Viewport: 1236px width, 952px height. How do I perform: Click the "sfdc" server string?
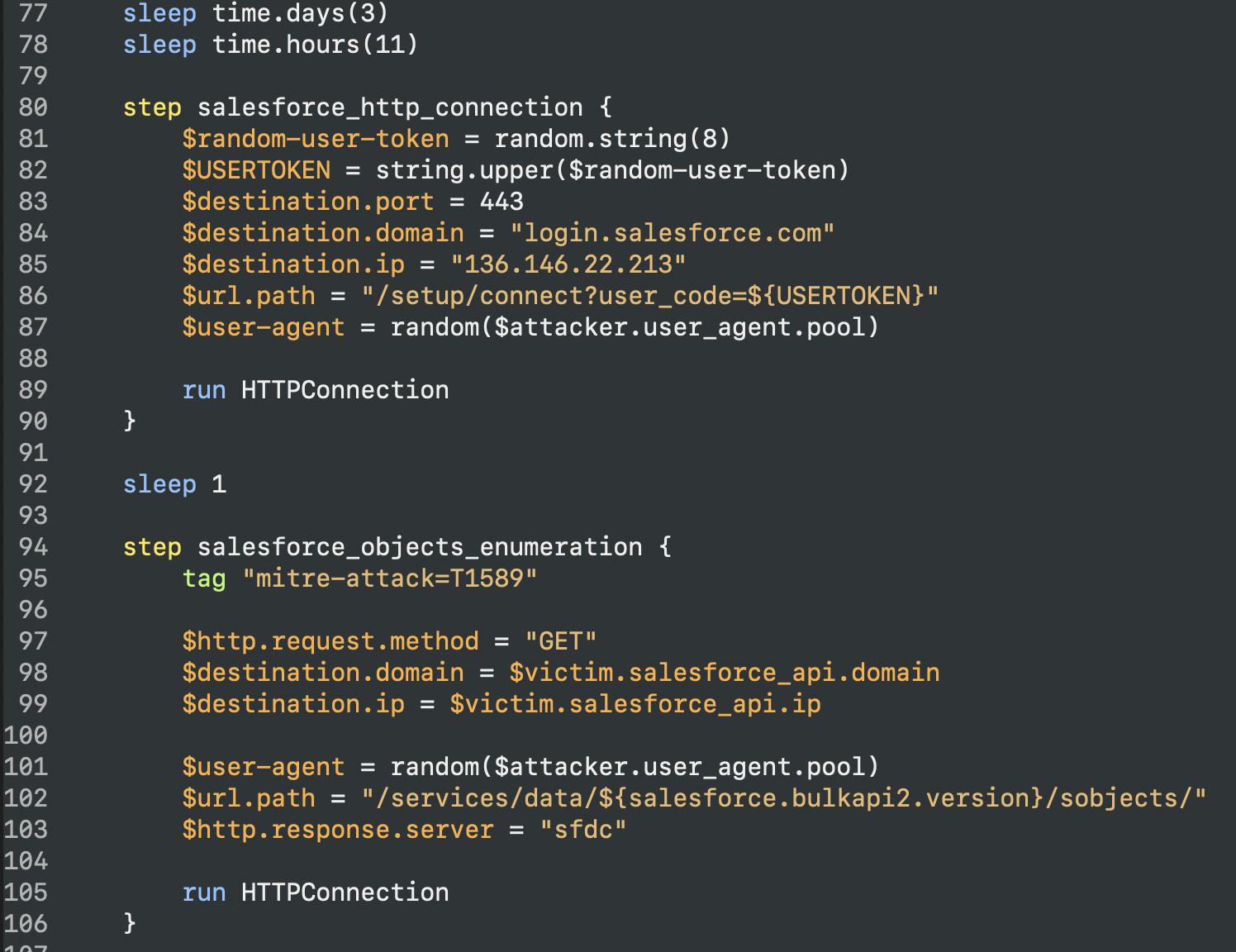pos(582,830)
